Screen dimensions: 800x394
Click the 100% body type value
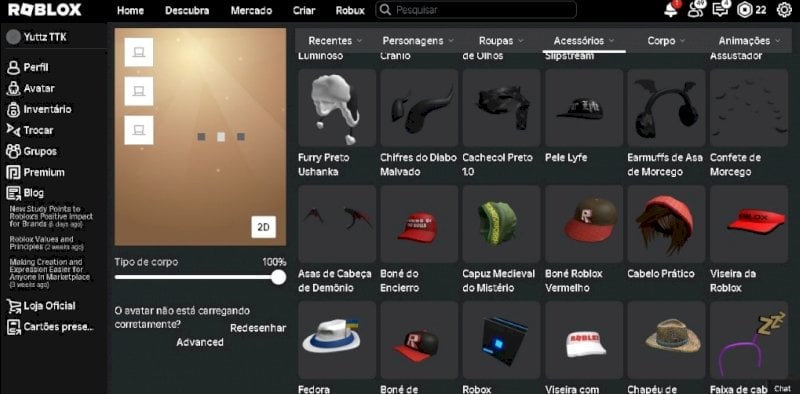274,262
